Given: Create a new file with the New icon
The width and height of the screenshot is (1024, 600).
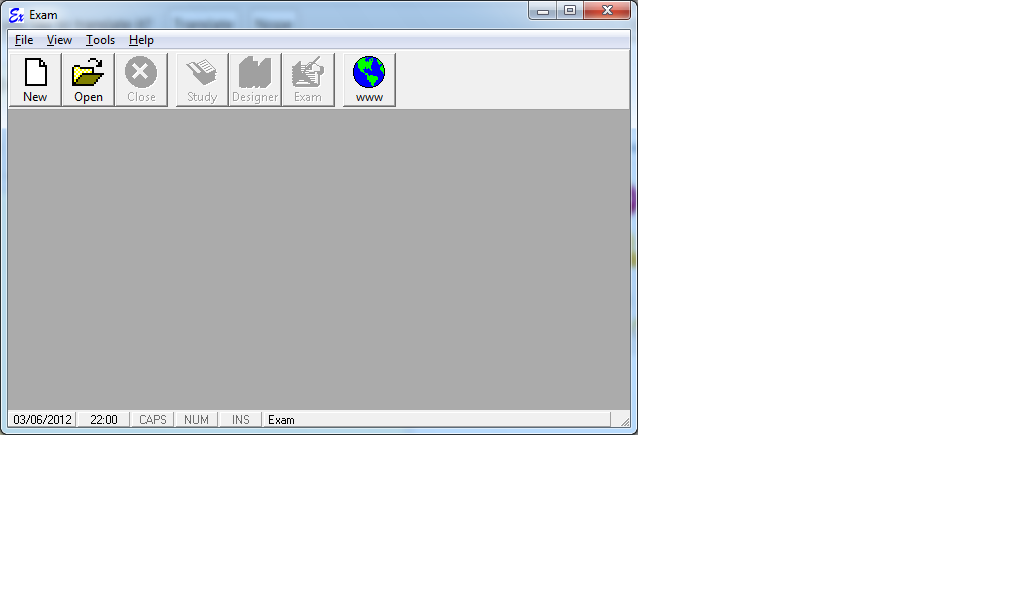Looking at the screenshot, I should click(x=35, y=80).
